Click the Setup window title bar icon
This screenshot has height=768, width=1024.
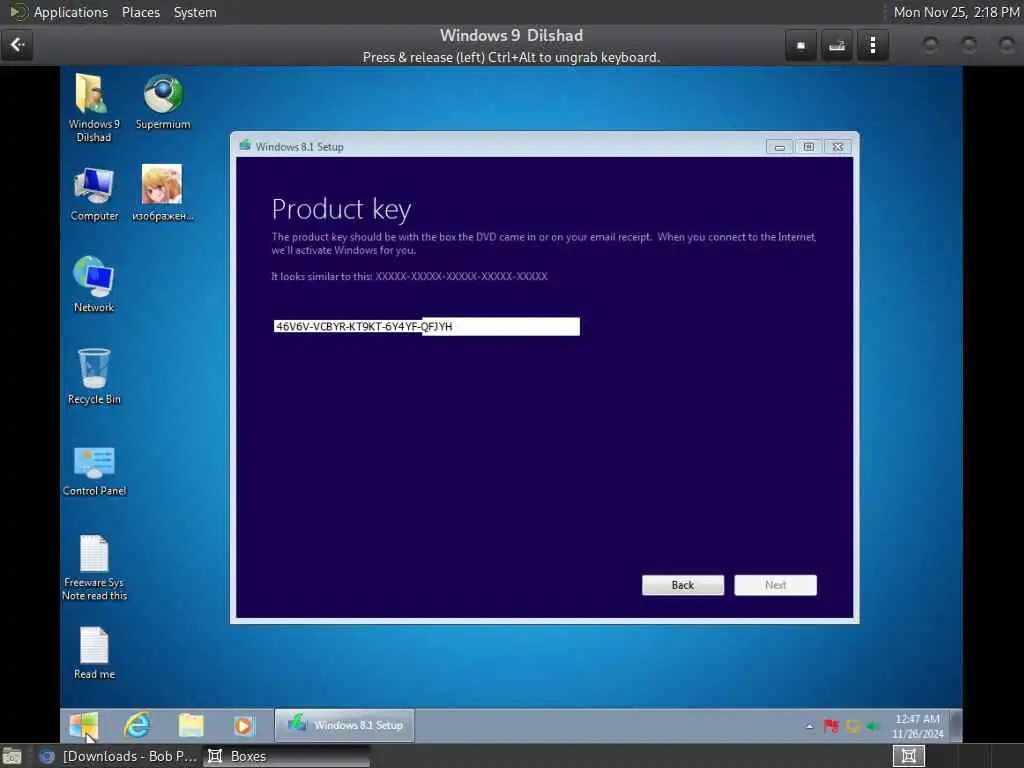(x=245, y=146)
